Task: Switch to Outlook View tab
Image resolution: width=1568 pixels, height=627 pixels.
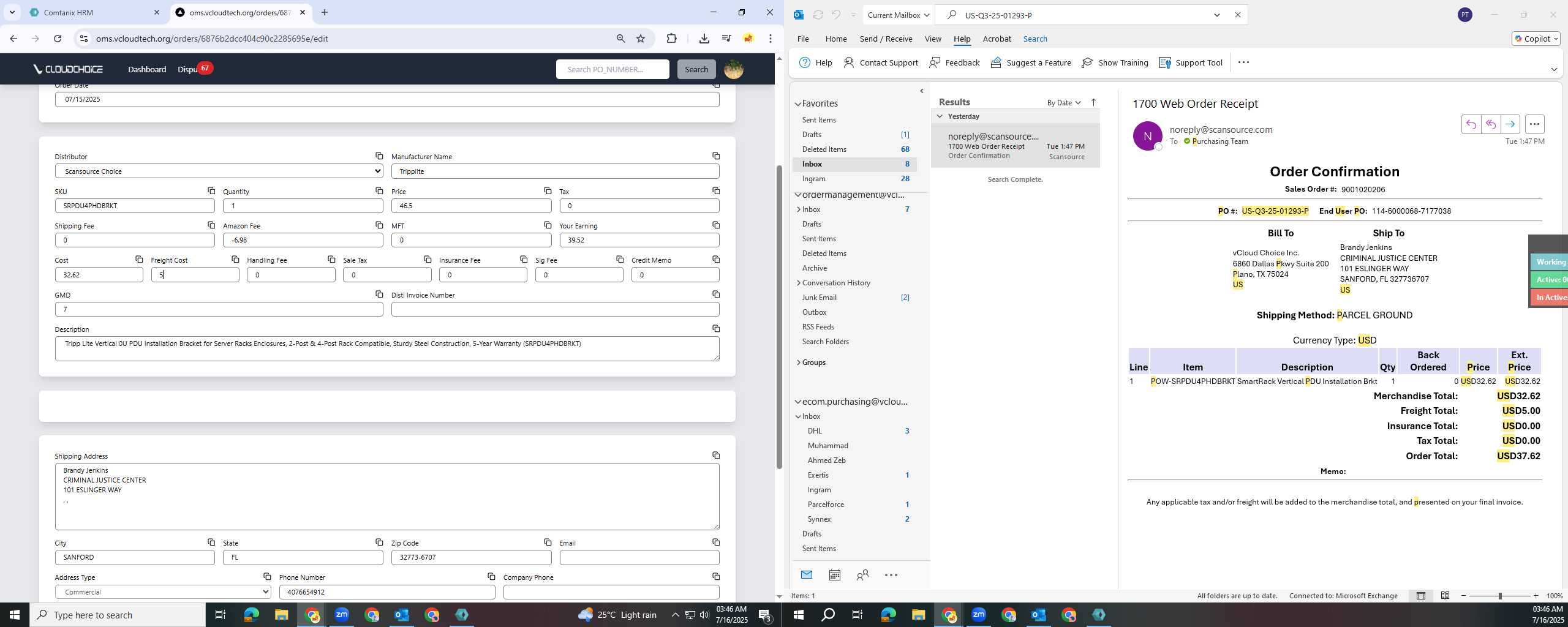Action: point(933,39)
